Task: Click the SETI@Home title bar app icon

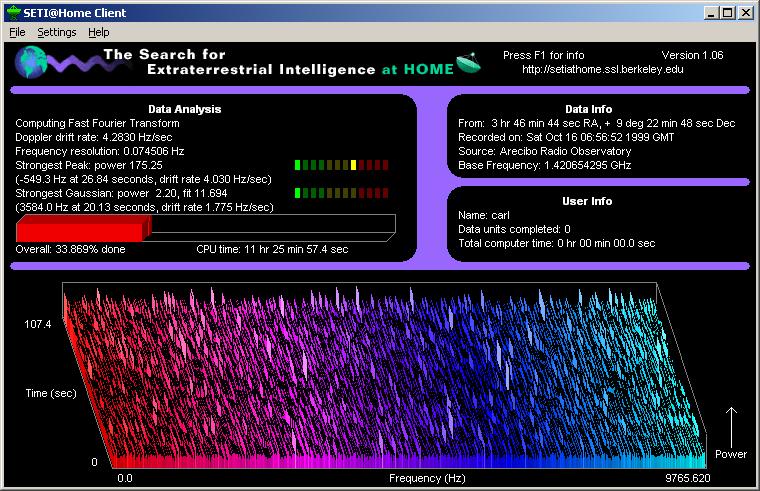Action: pos(14,13)
